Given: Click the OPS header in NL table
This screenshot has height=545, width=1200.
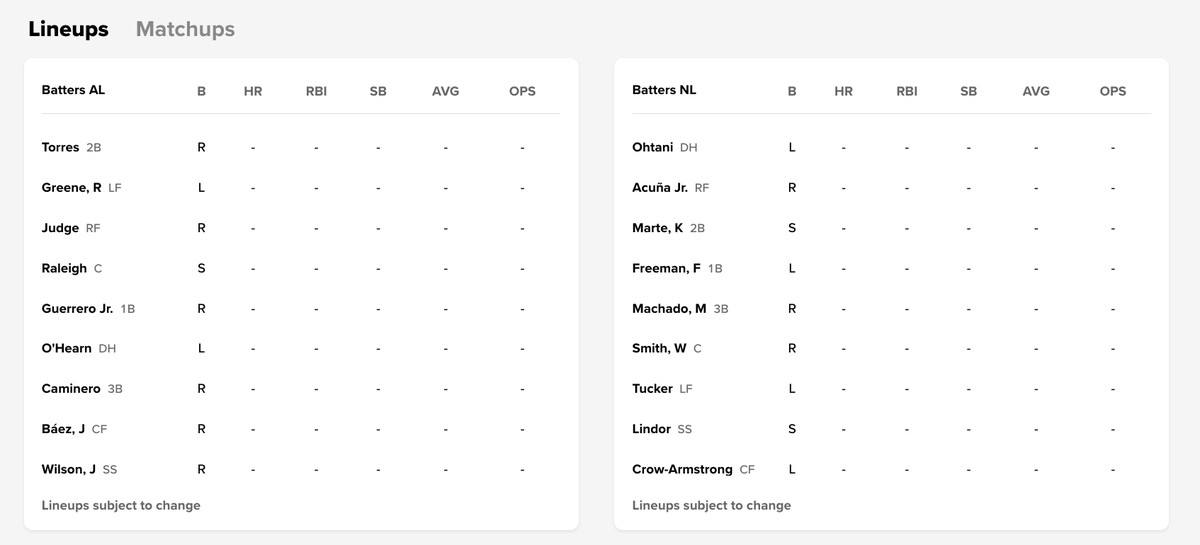Looking at the screenshot, I should [1113, 91].
